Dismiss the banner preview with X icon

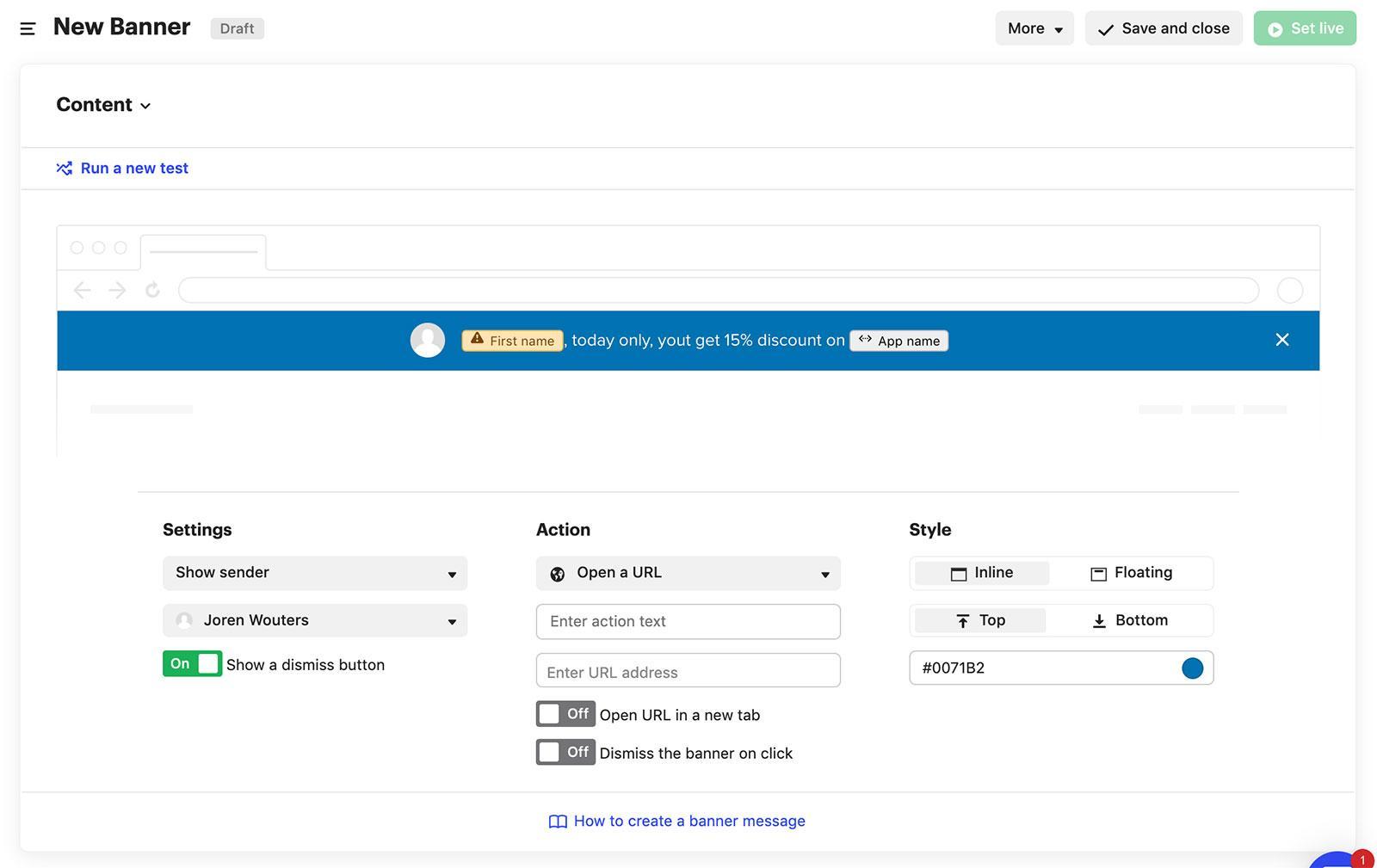[1282, 340]
